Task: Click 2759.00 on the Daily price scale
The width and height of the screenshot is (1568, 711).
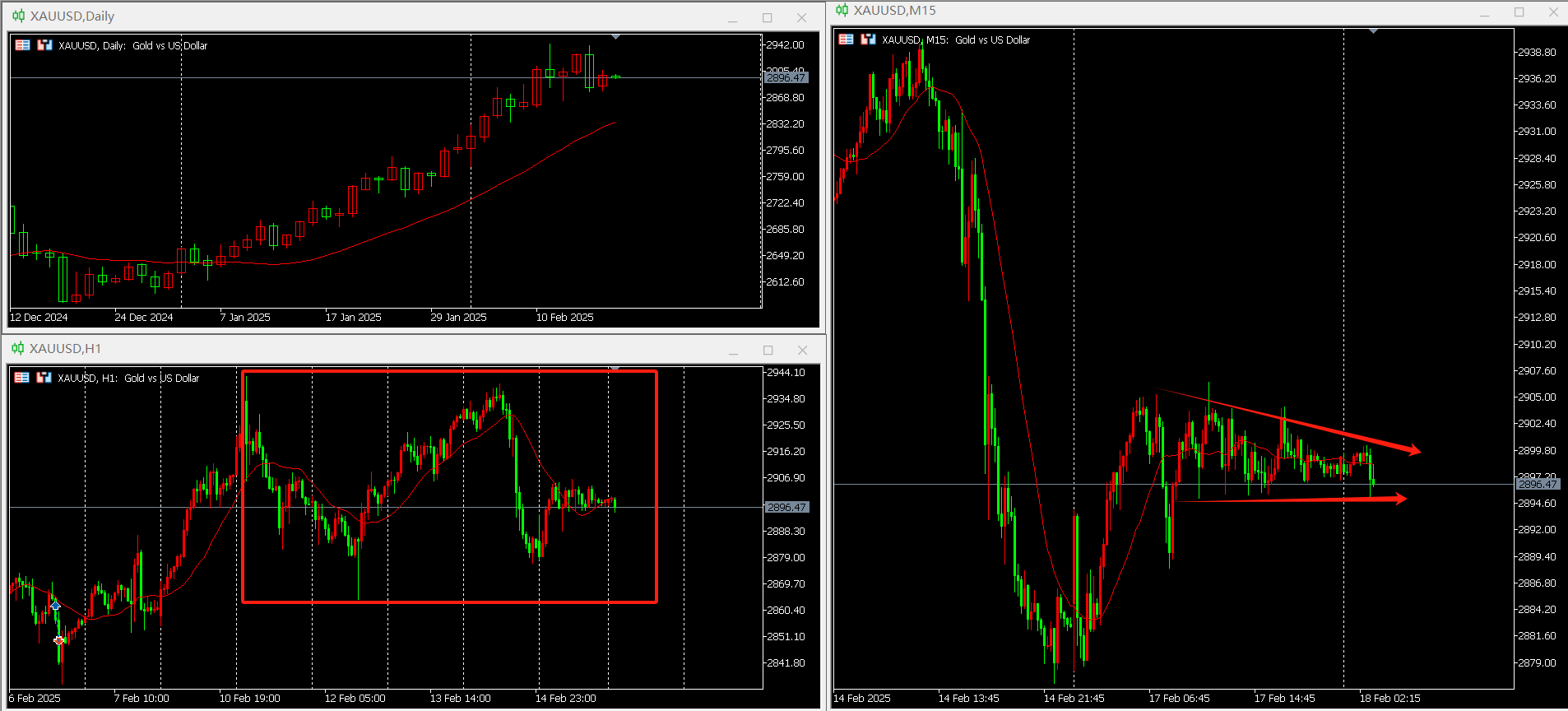Action: click(785, 176)
